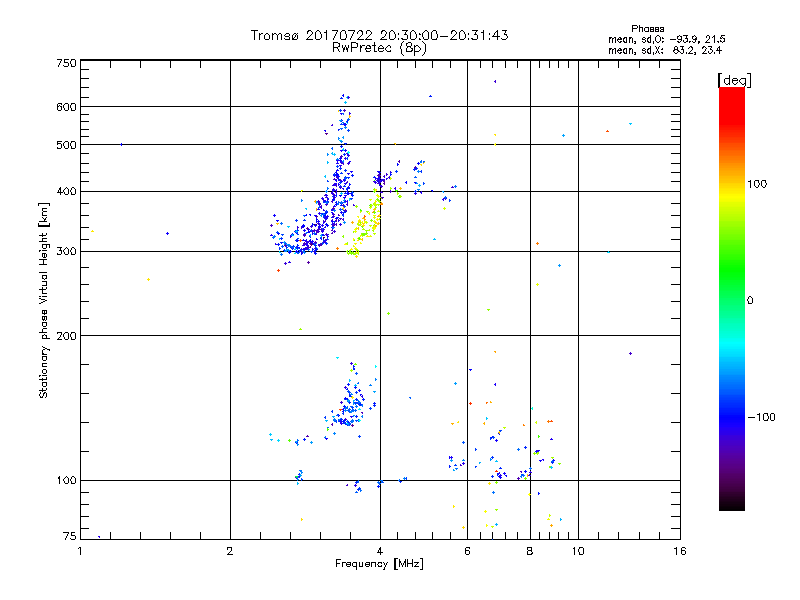Image resolution: width=800 pixels, height=600 pixels.
Task: Click the y-axis tick label "100"
Action: point(66,480)
